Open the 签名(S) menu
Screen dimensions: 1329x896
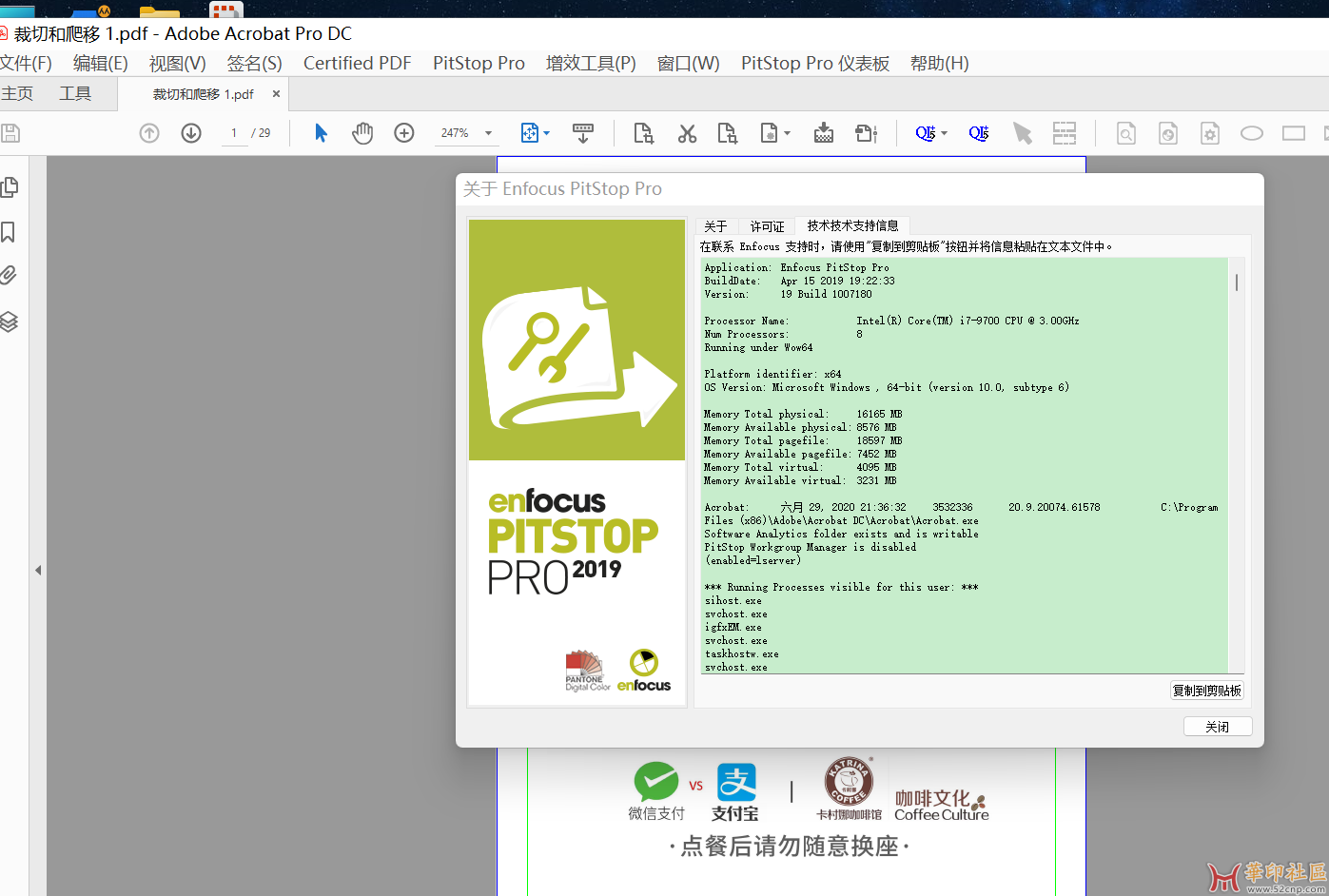click(x=255, y=63)
